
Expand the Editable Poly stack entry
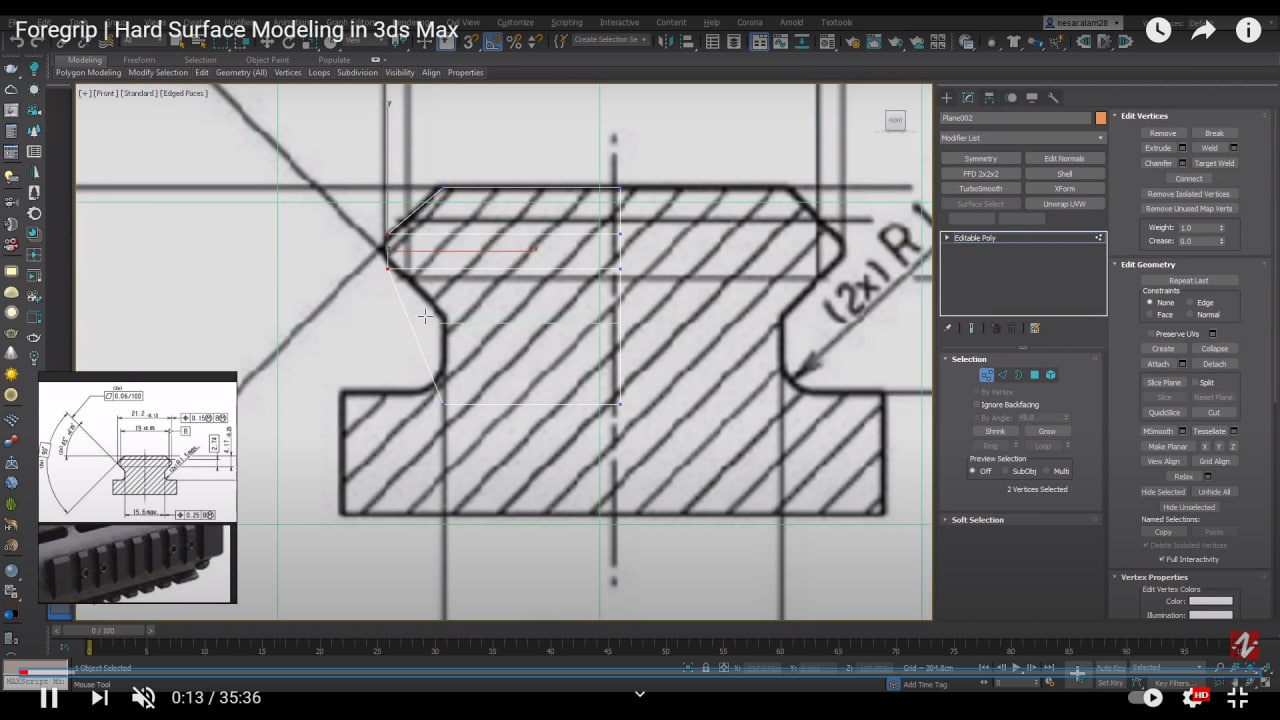click(947, 238)
